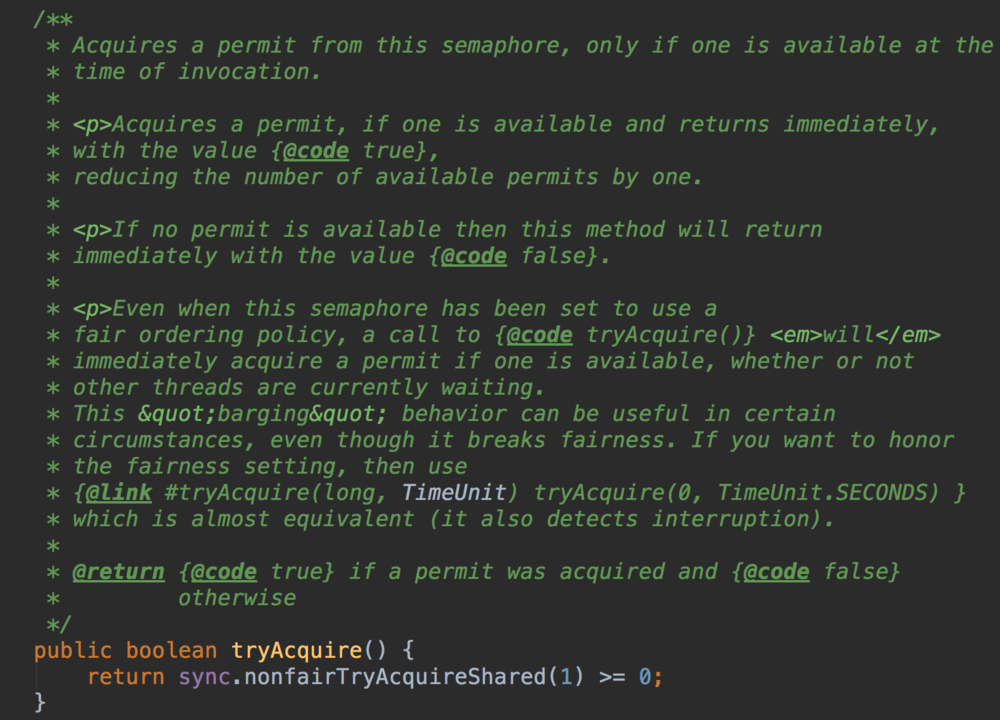Screen dimensions: 1000x720
Task: Click the >= comparison operator
Action: (612, 677)
